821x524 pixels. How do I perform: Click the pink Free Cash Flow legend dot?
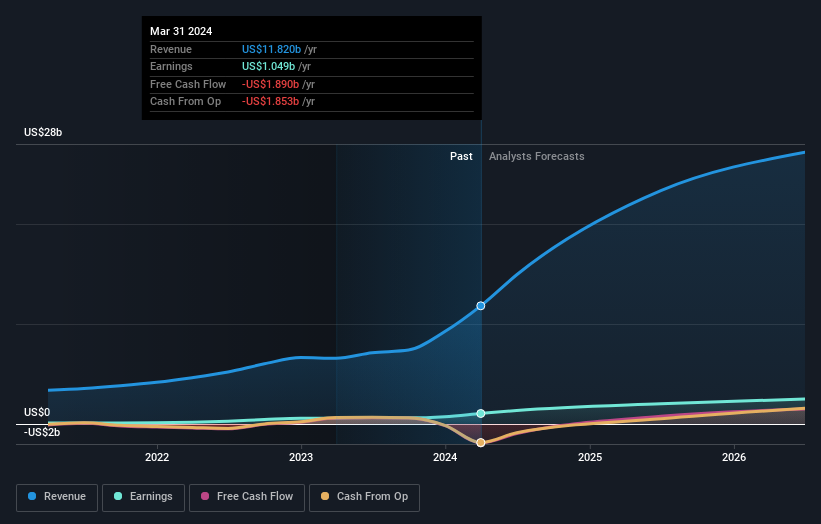tap(205, 496)
